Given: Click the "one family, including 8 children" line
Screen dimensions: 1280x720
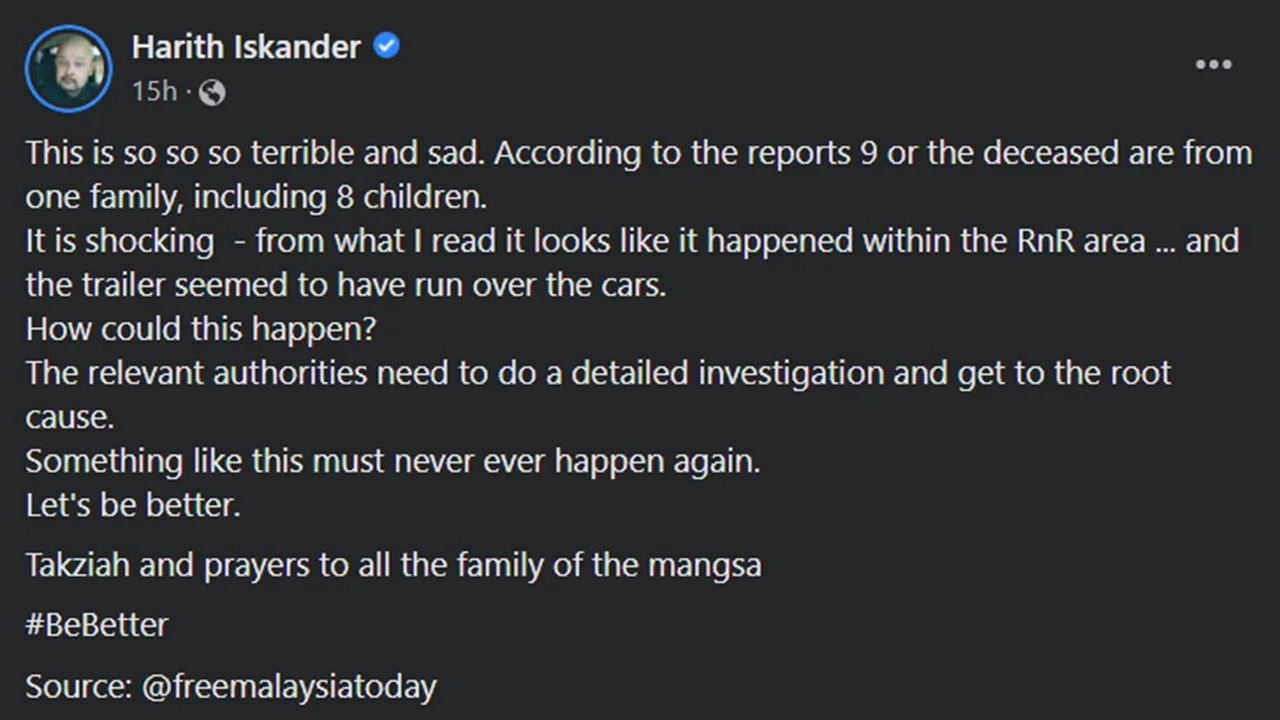Looking at the screenshot, I should click(x=256, y=197).
